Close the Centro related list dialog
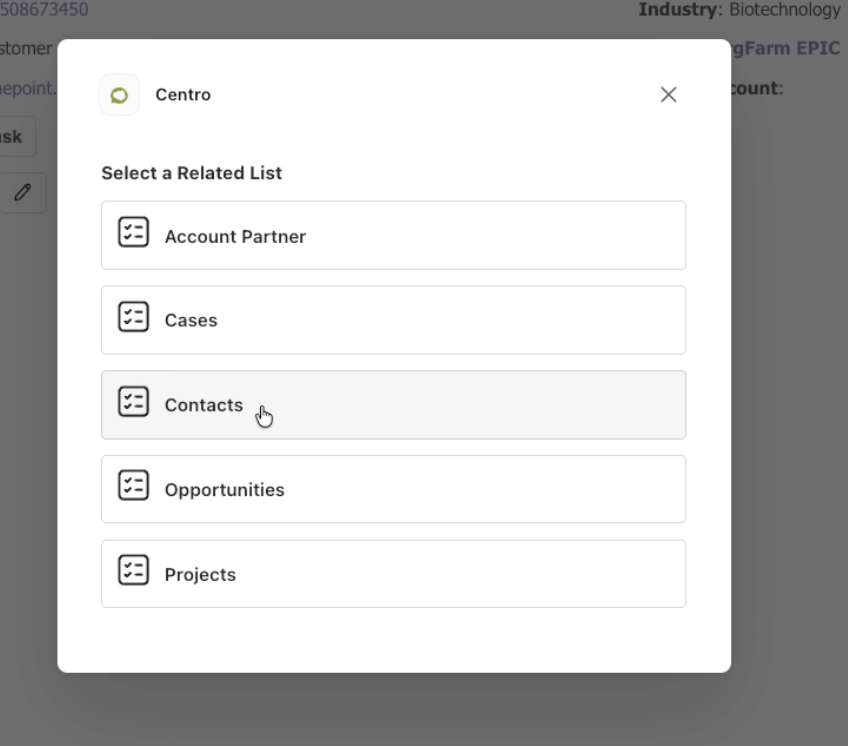Screen dimensions: 848x746 (x=668, y=95)
